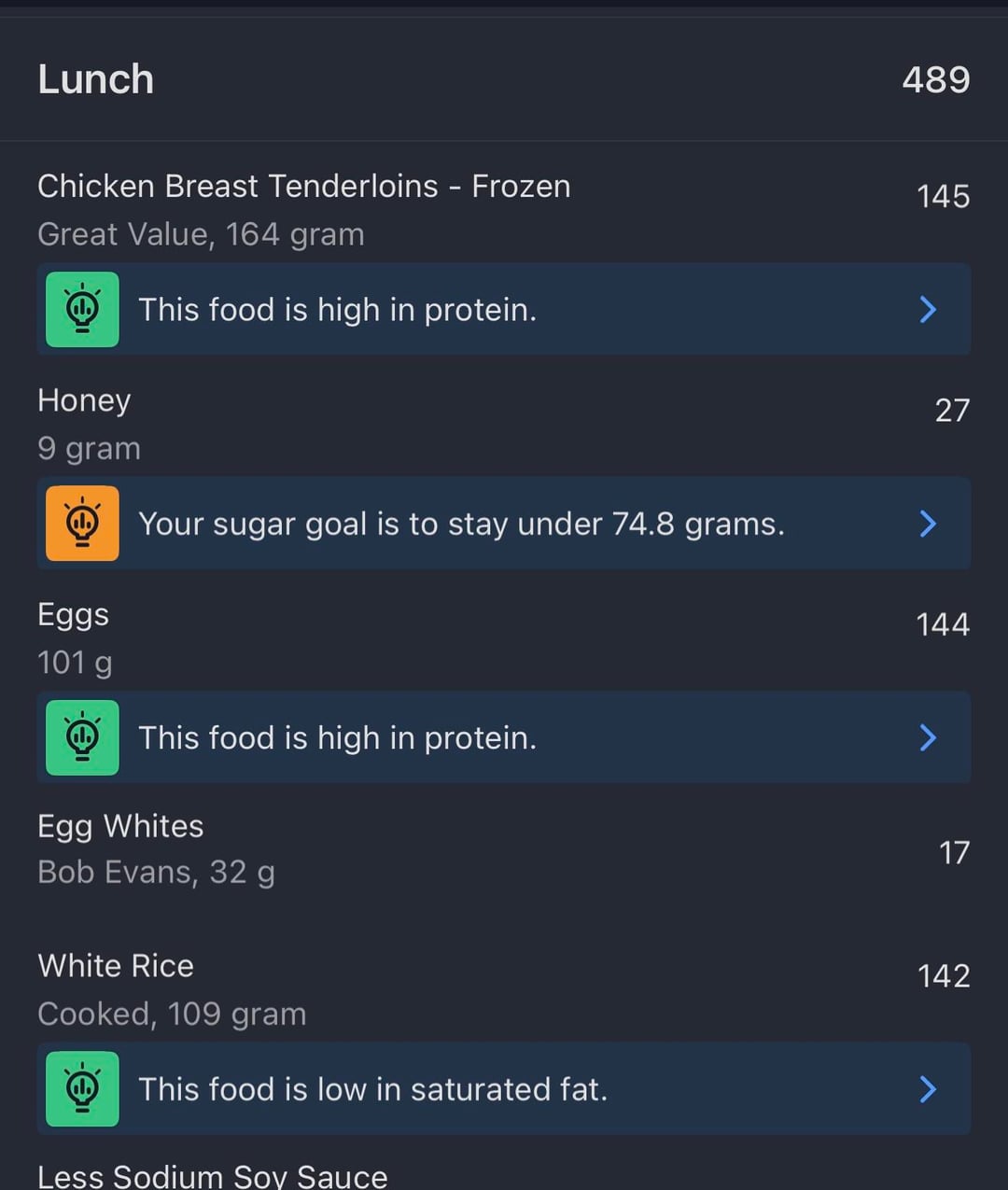Open the Eggs food entry

point(73,615)
